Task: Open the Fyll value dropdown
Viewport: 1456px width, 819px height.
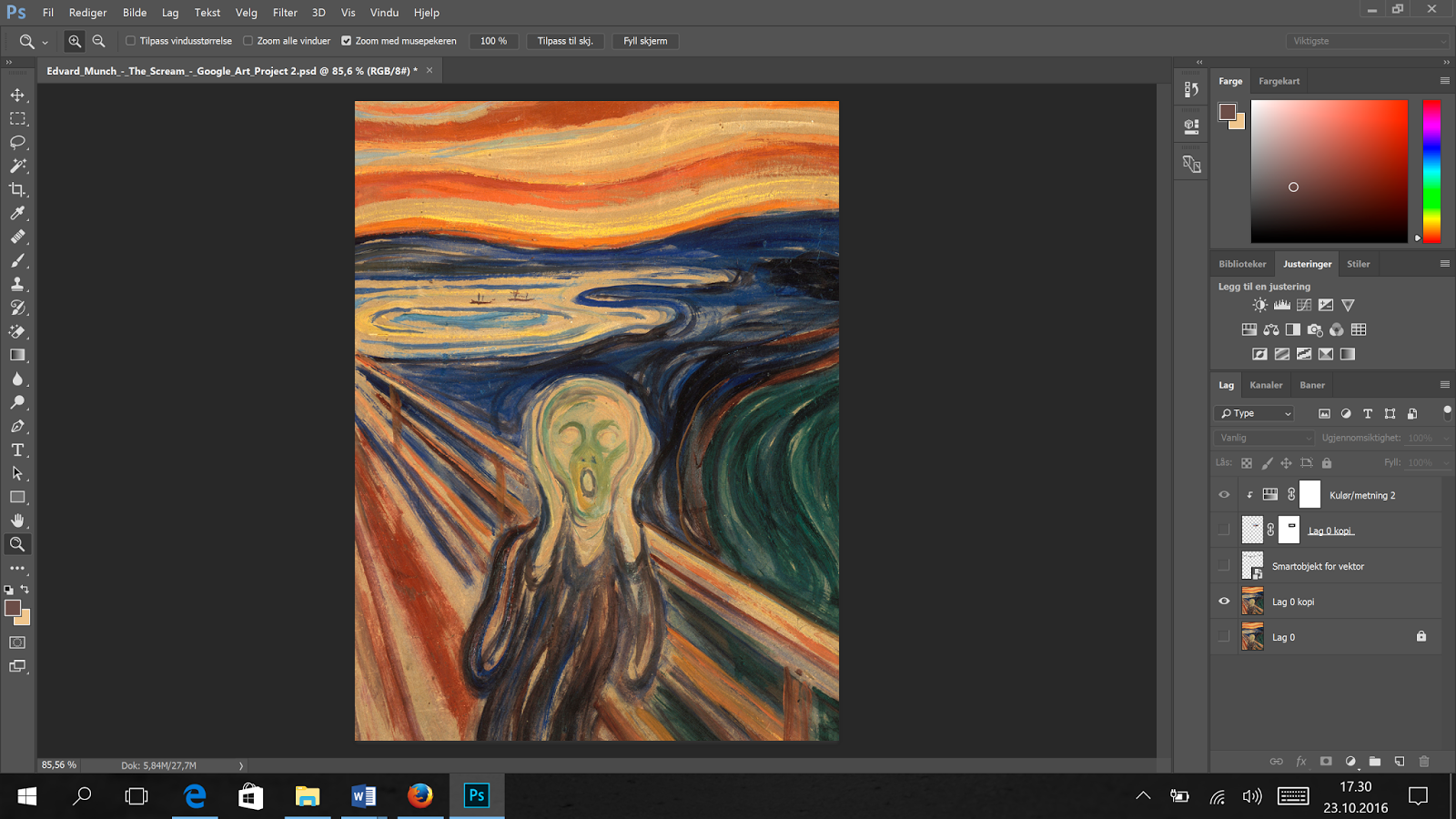Action: [1446, 462]
